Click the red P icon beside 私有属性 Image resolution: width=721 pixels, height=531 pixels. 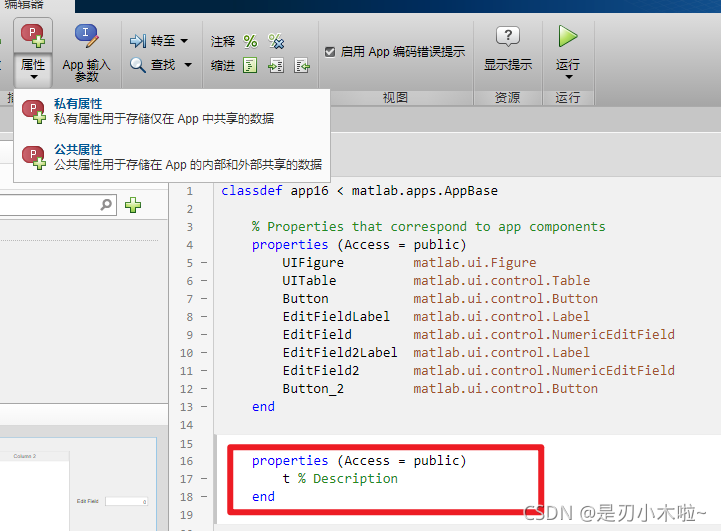pyautogui.click(x=34, y=112)
